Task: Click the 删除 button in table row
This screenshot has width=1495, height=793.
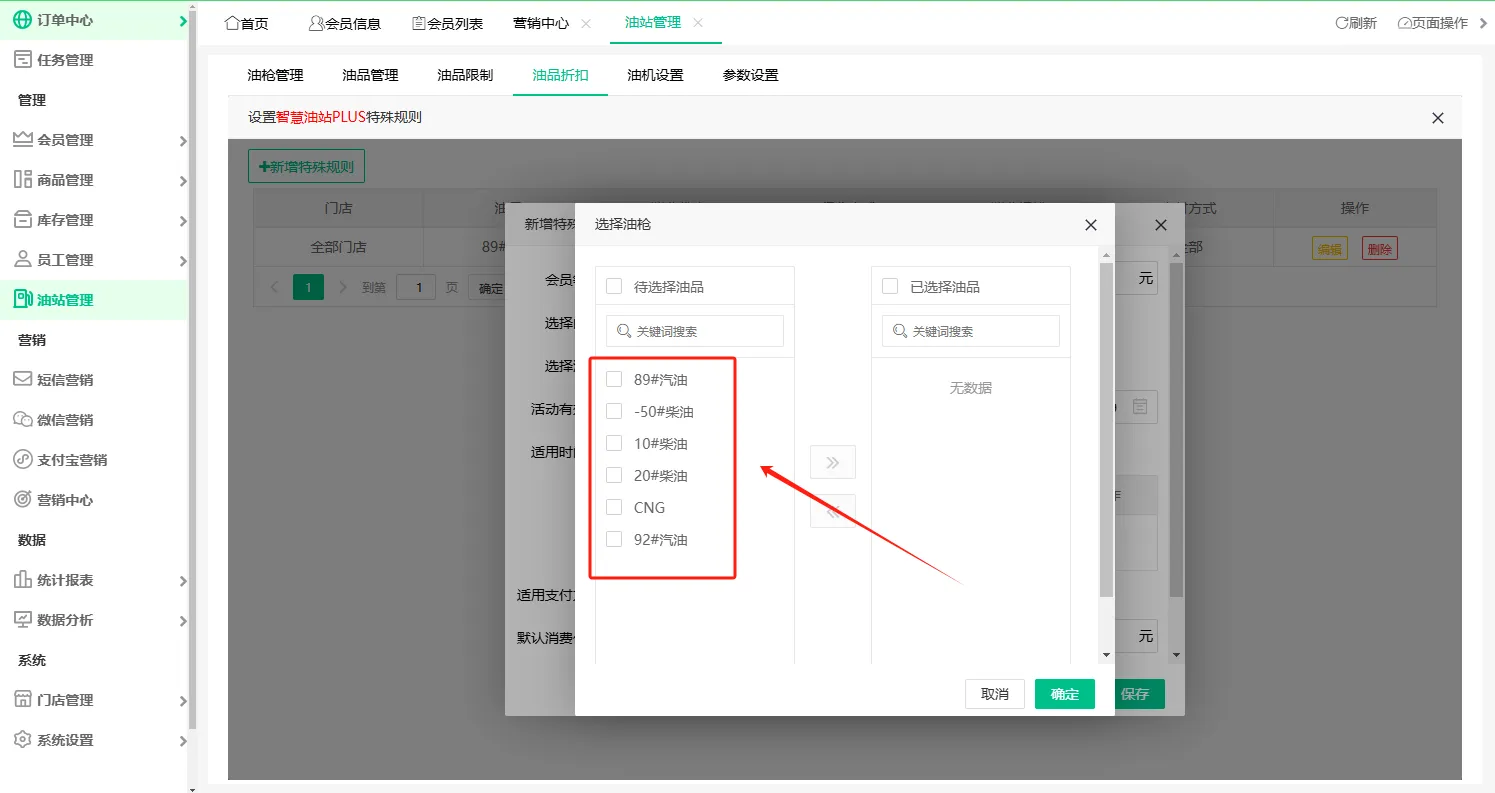Action: (1380, 249)
